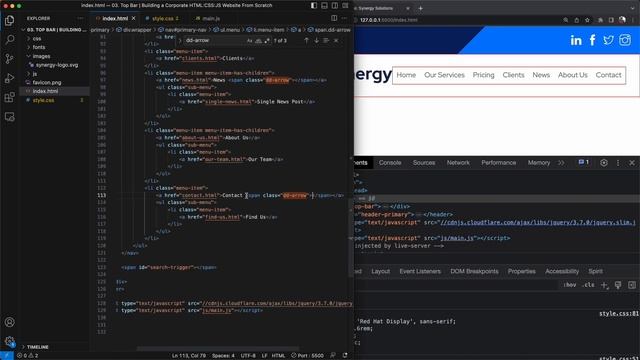Open Run and Debug view
Screen dimensions: 640x360
[x=9, y=78]
